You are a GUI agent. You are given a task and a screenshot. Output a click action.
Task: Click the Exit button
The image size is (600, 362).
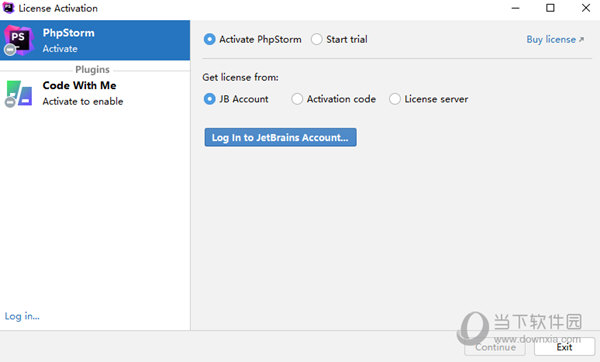click(x=564, y=347)
